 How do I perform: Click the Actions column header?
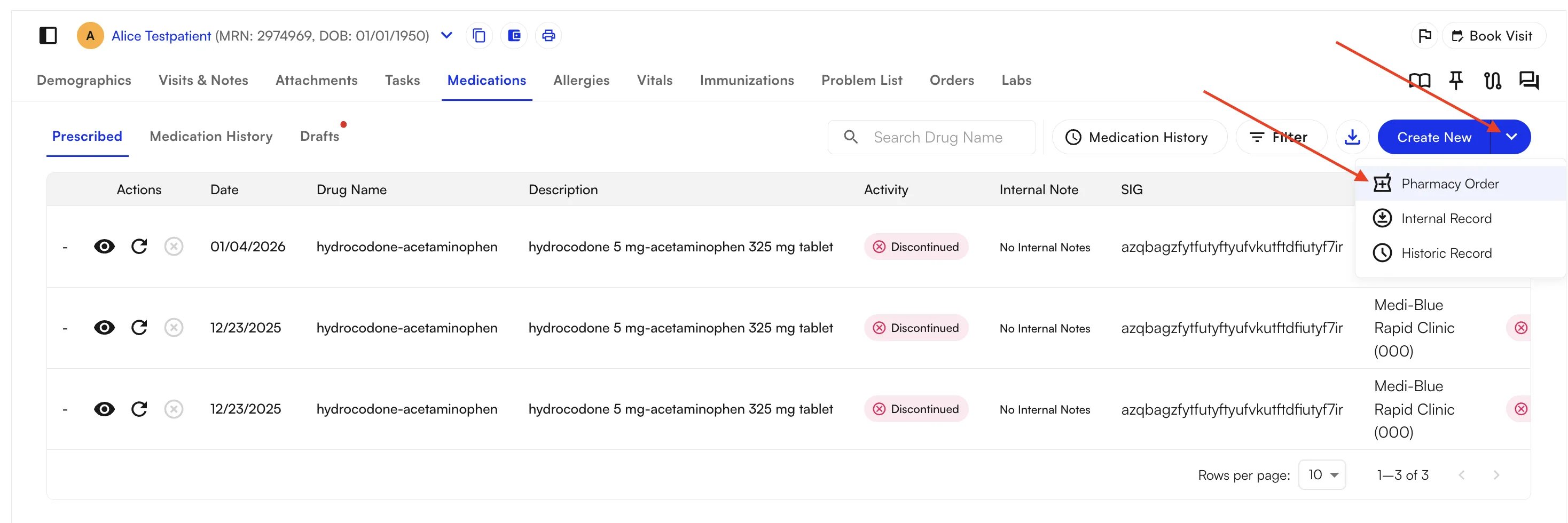139,190
